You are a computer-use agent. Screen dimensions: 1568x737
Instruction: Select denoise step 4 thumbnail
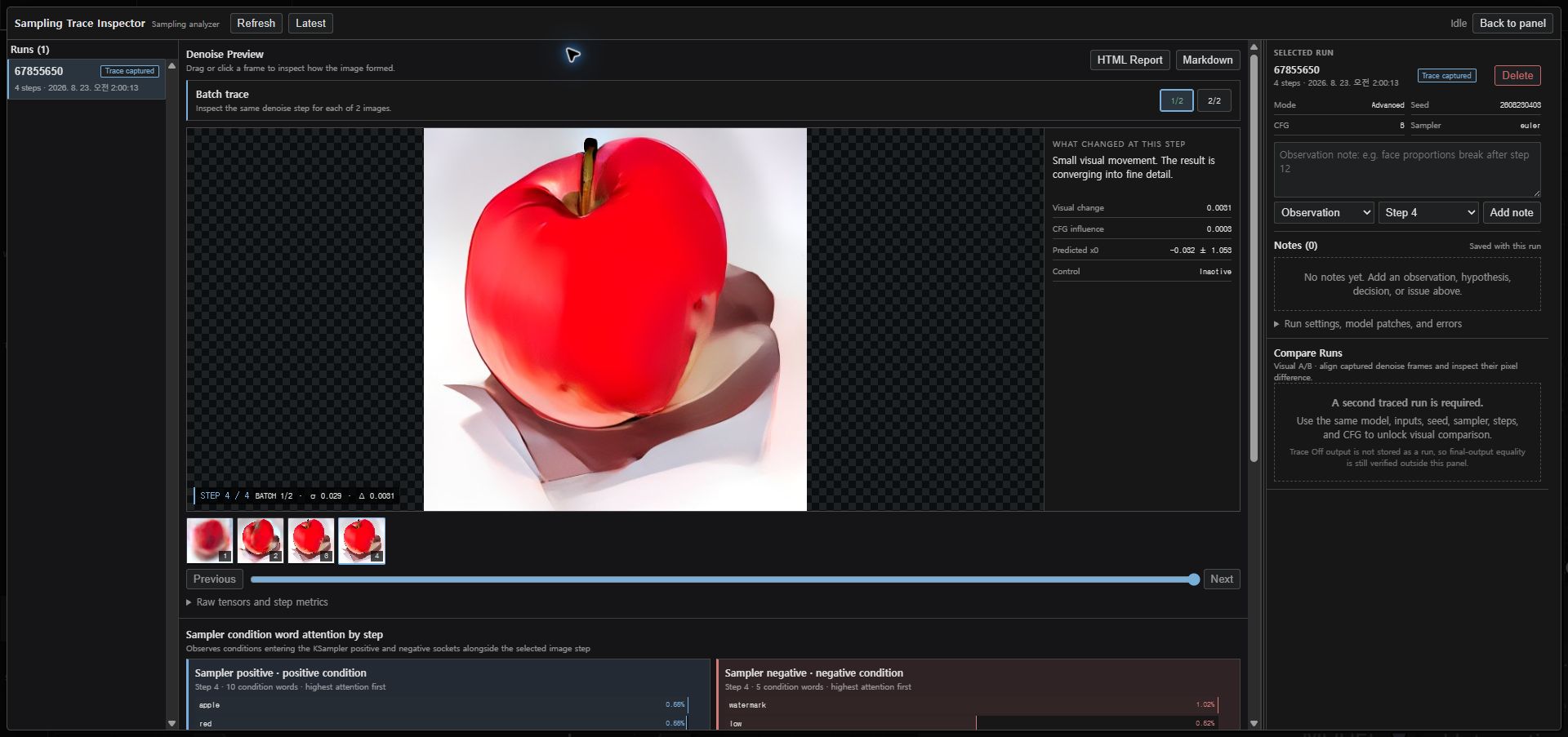click(x=362, y=540)
